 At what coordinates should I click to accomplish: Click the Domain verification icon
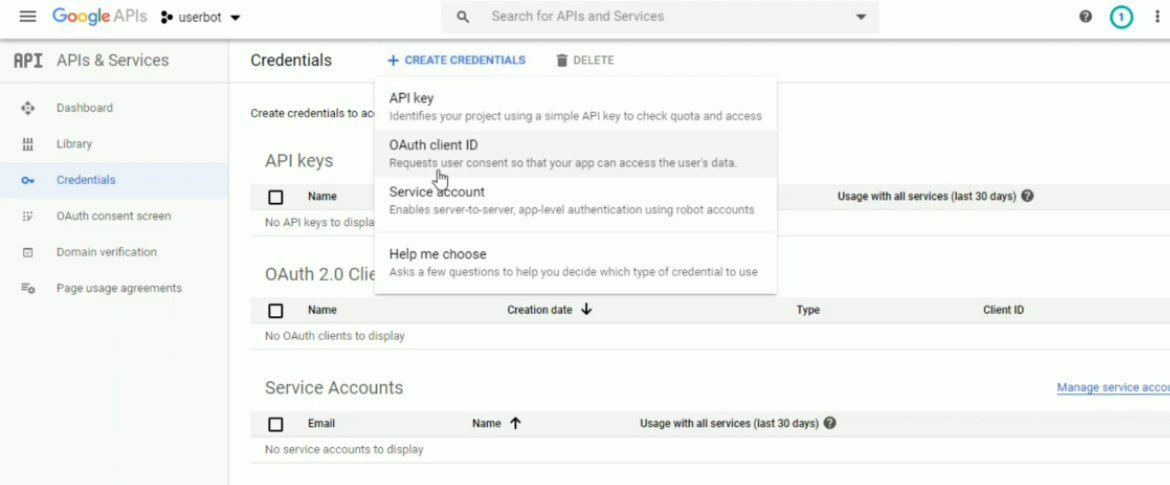tap(28, 252)
